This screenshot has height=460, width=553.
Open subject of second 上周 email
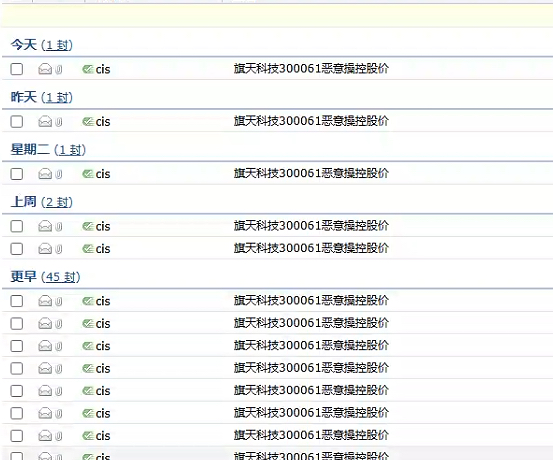(x=311, y=248)
